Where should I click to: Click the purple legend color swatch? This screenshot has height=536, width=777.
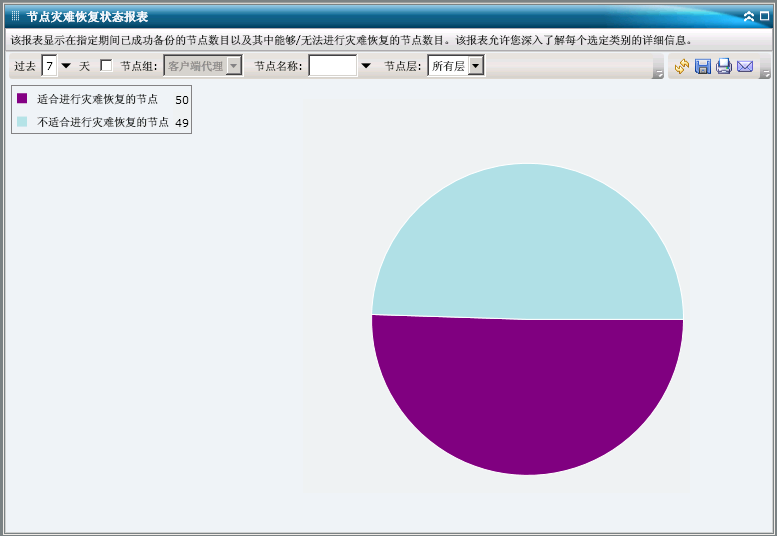coord(22,99)
